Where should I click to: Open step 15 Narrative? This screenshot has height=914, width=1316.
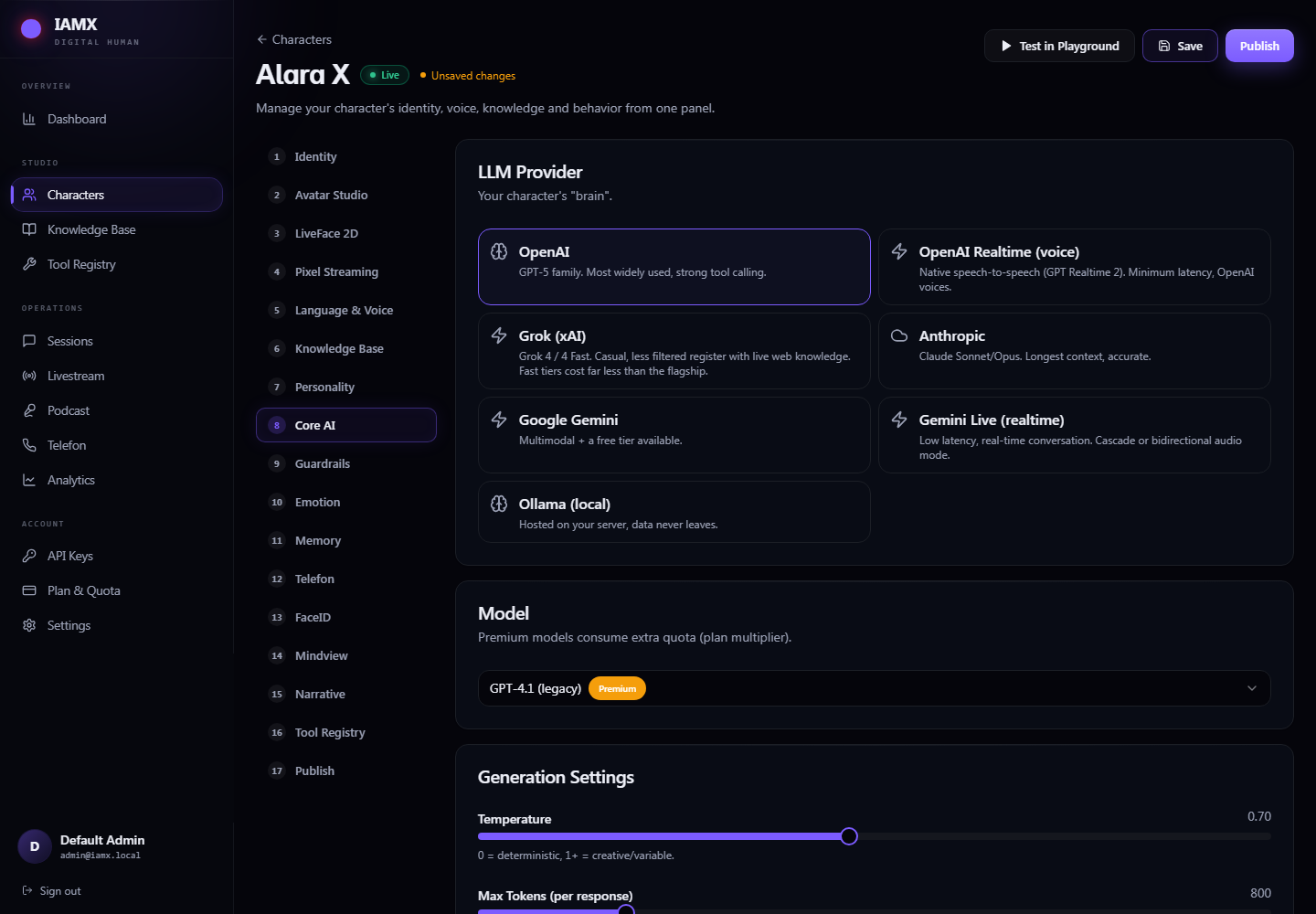(345, 694)
